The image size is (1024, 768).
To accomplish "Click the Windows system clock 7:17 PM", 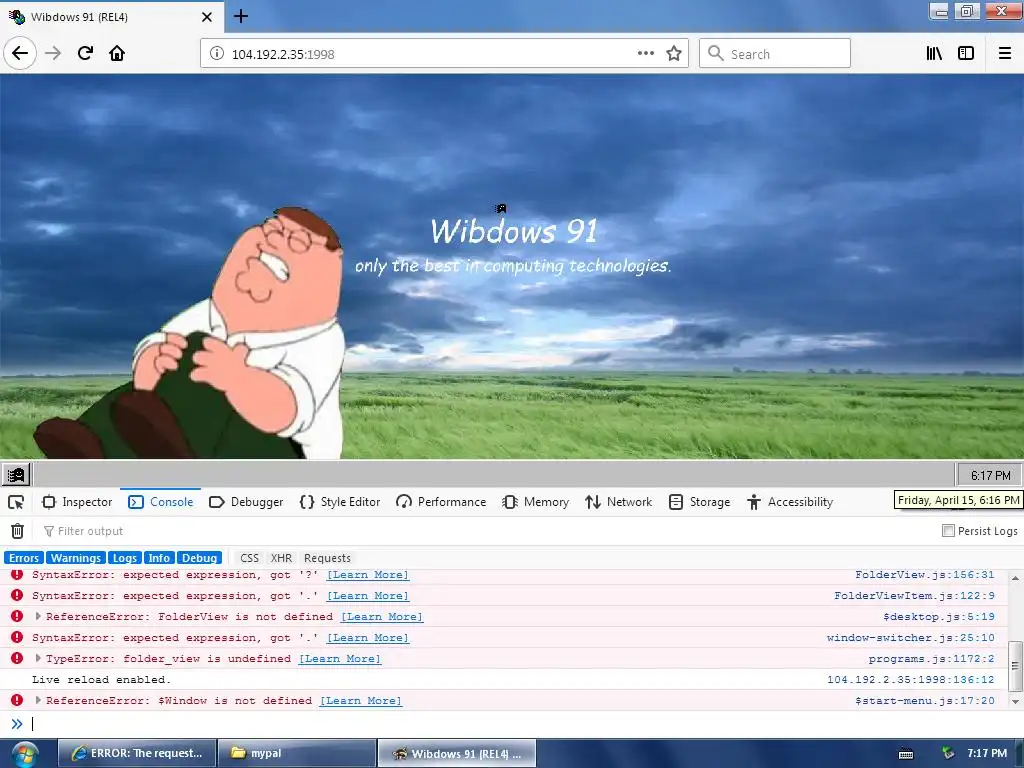I will 987,753.
